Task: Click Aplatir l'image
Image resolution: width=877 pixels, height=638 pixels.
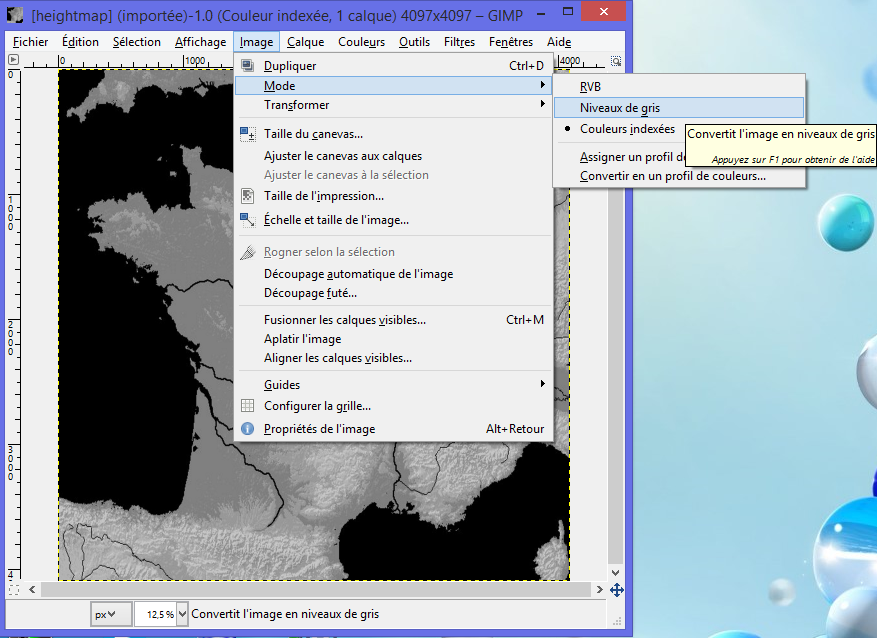Action: click(x=302, y=339)
